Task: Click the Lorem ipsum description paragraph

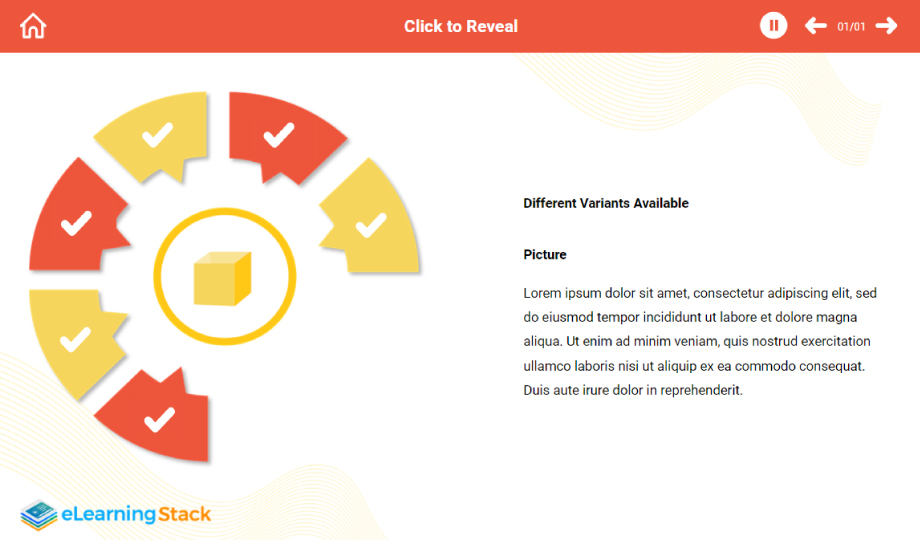Action: (699, 341)
